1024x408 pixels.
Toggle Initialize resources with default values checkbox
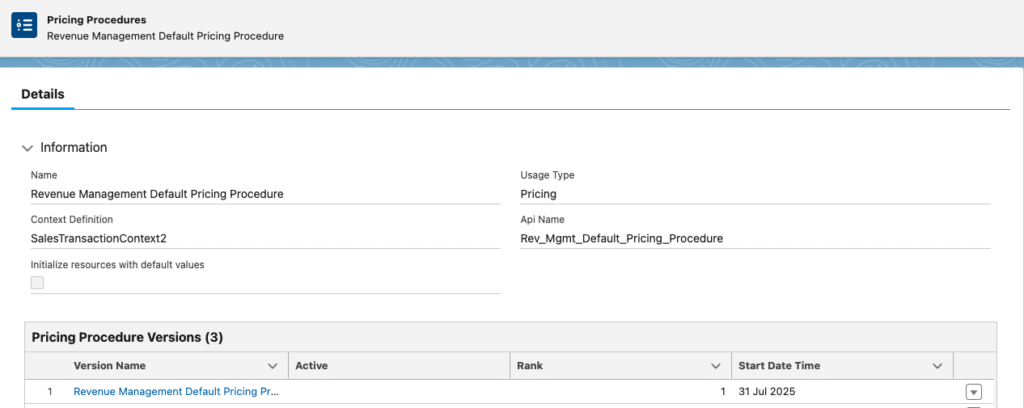click(x=37, y=283)
